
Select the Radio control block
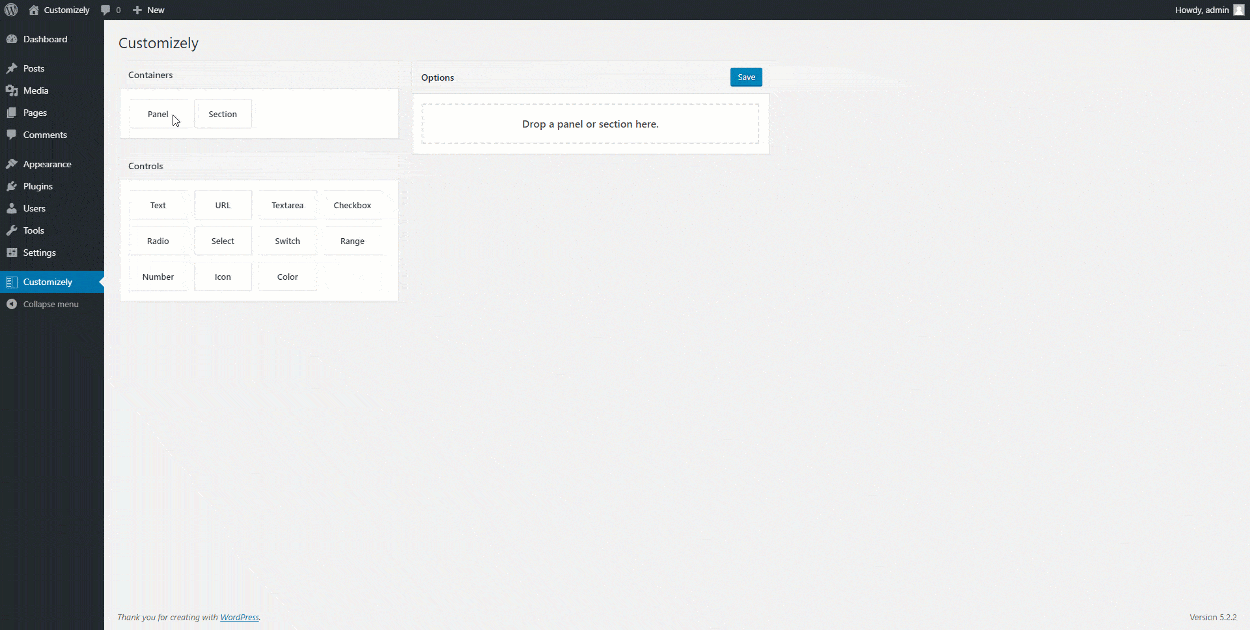click(x=158, y=241)
